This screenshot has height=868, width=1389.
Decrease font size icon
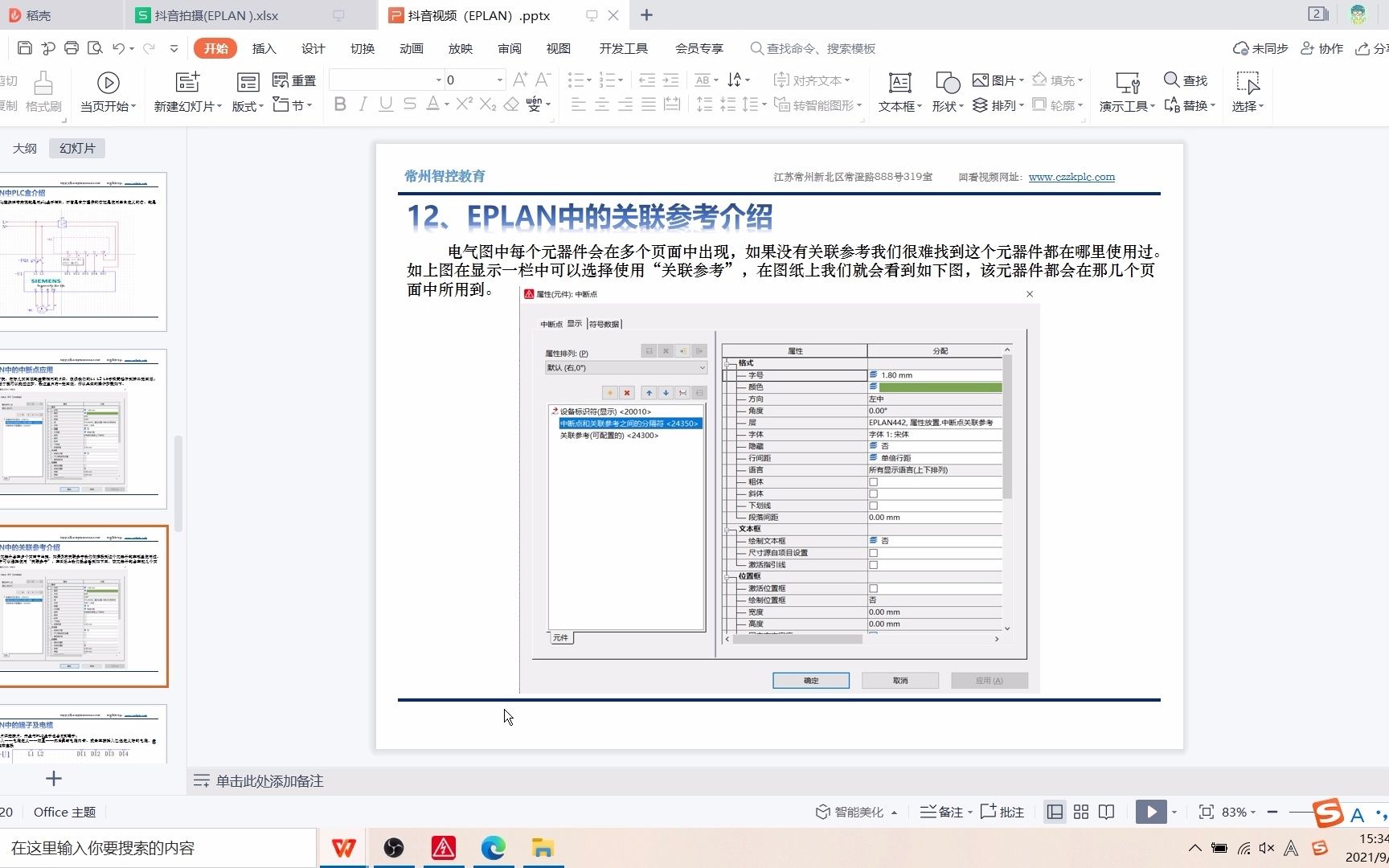pyautogui.click(x=543, y=80)
